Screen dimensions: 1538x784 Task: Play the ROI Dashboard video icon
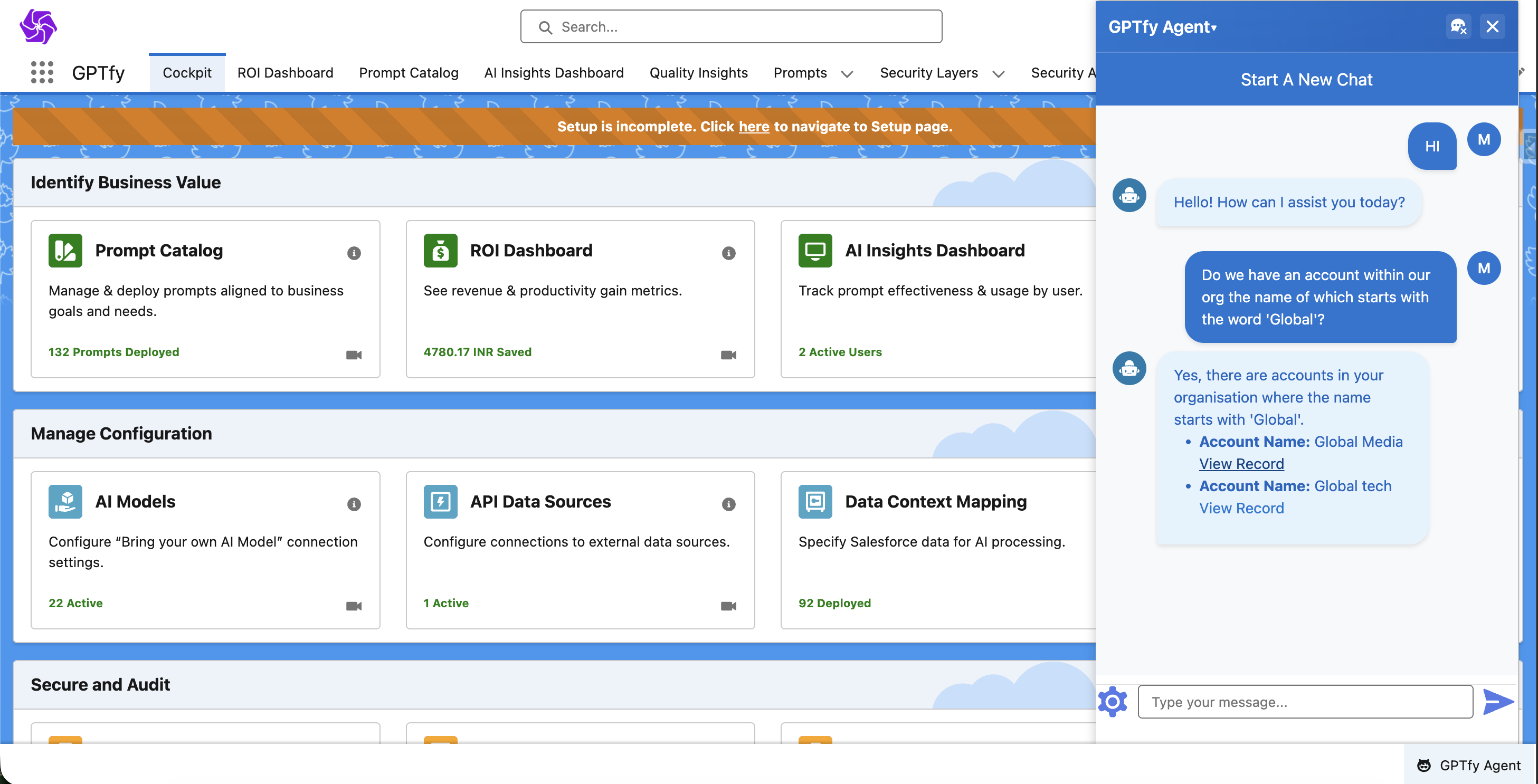(x=728, y=355)
